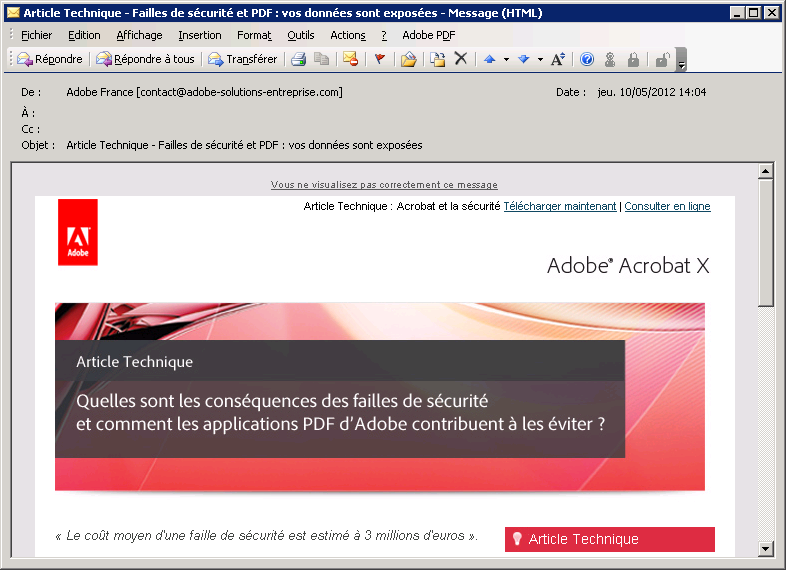The width and height of the screenshot is (786, 570).
Task: Click scrollbar up arrow
Action: 765,171
